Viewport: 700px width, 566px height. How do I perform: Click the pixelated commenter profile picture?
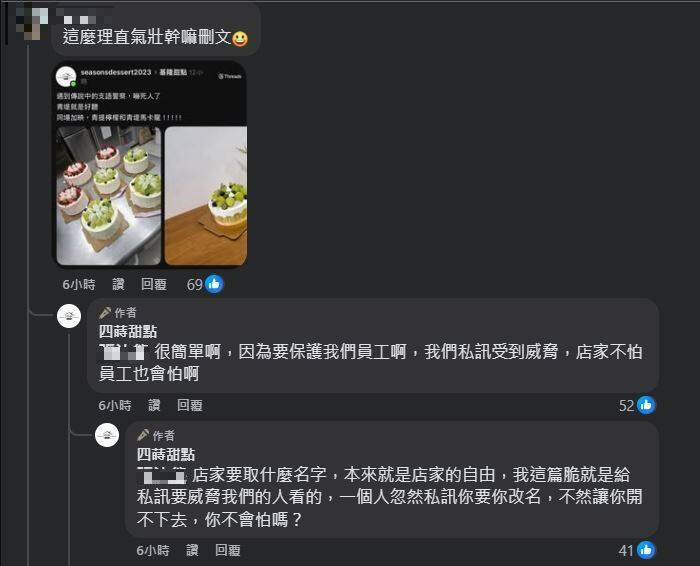[x=26, y=21]
